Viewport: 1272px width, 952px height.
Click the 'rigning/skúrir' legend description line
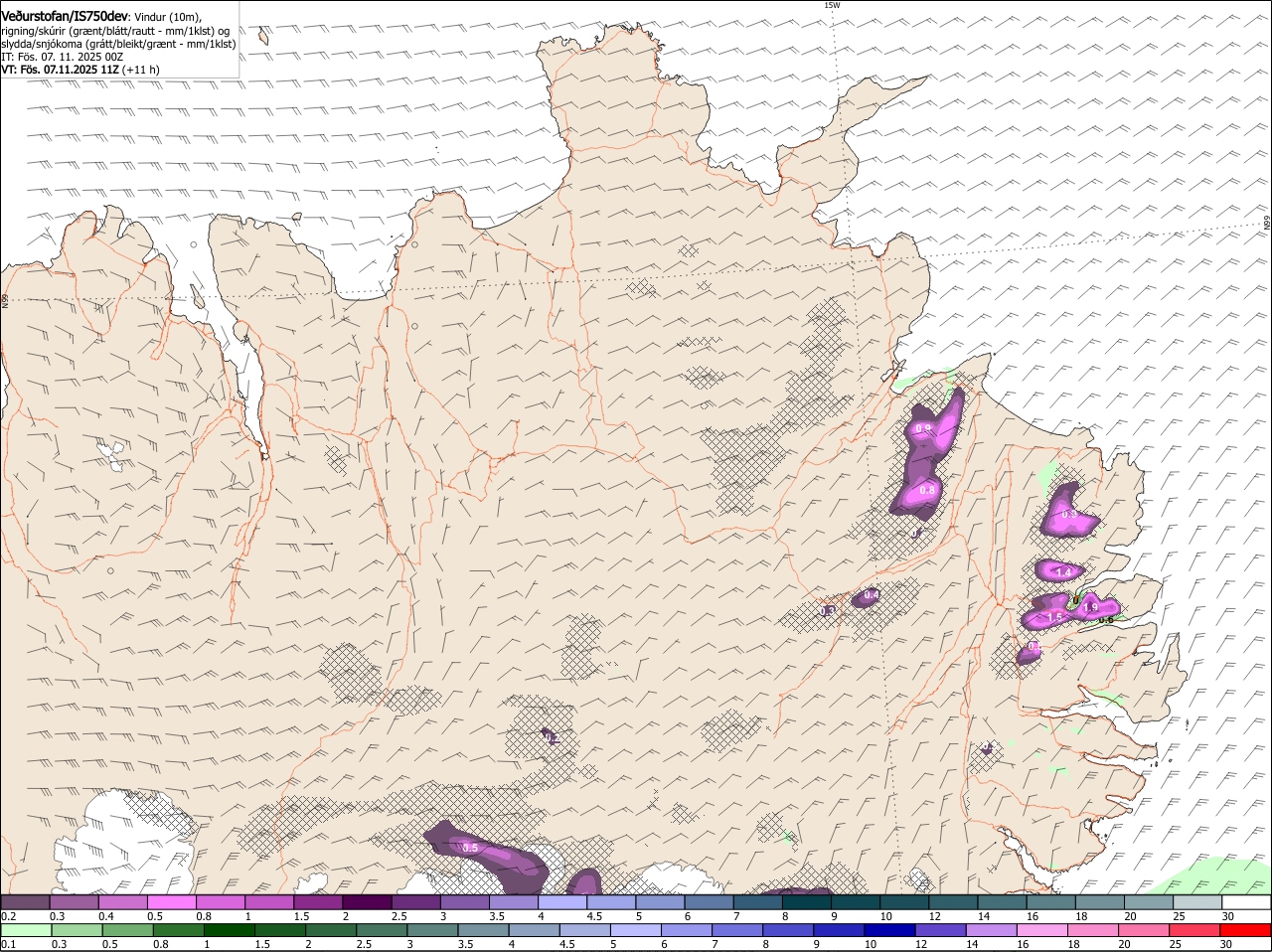115,31
